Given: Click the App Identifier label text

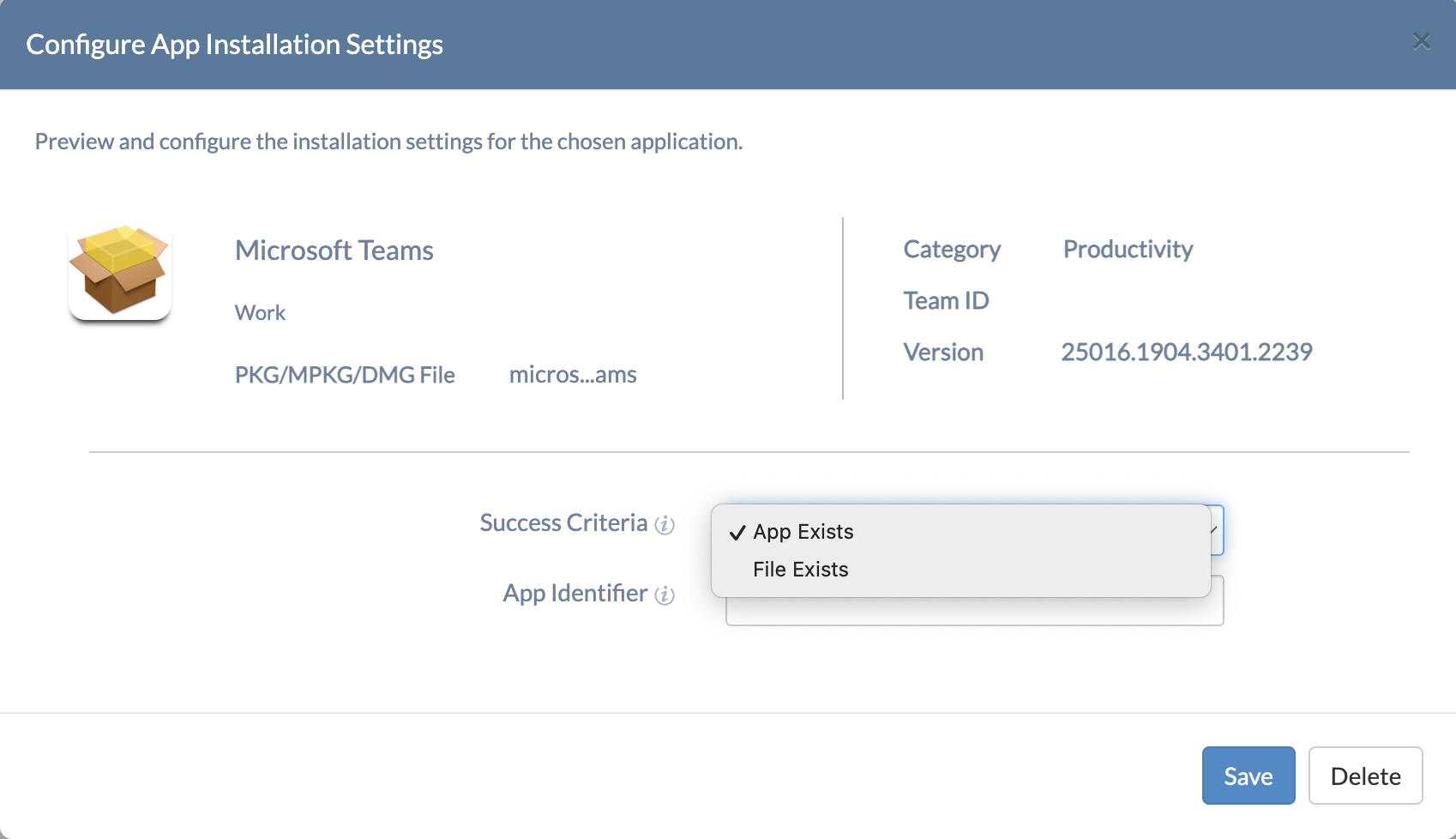Looking at the screenshot, I should point(575,594).
